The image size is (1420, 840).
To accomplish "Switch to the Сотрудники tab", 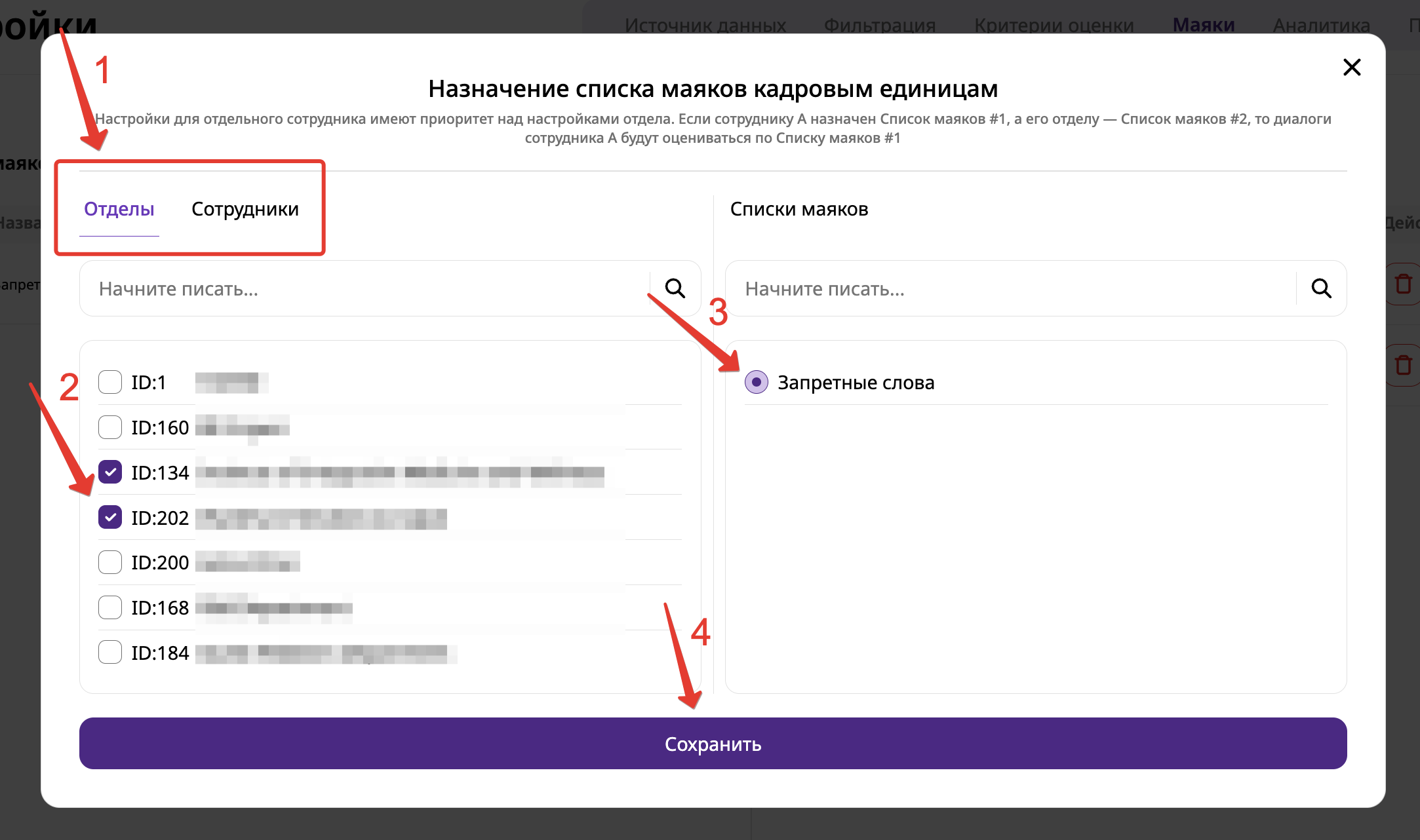I will (245, 209).
